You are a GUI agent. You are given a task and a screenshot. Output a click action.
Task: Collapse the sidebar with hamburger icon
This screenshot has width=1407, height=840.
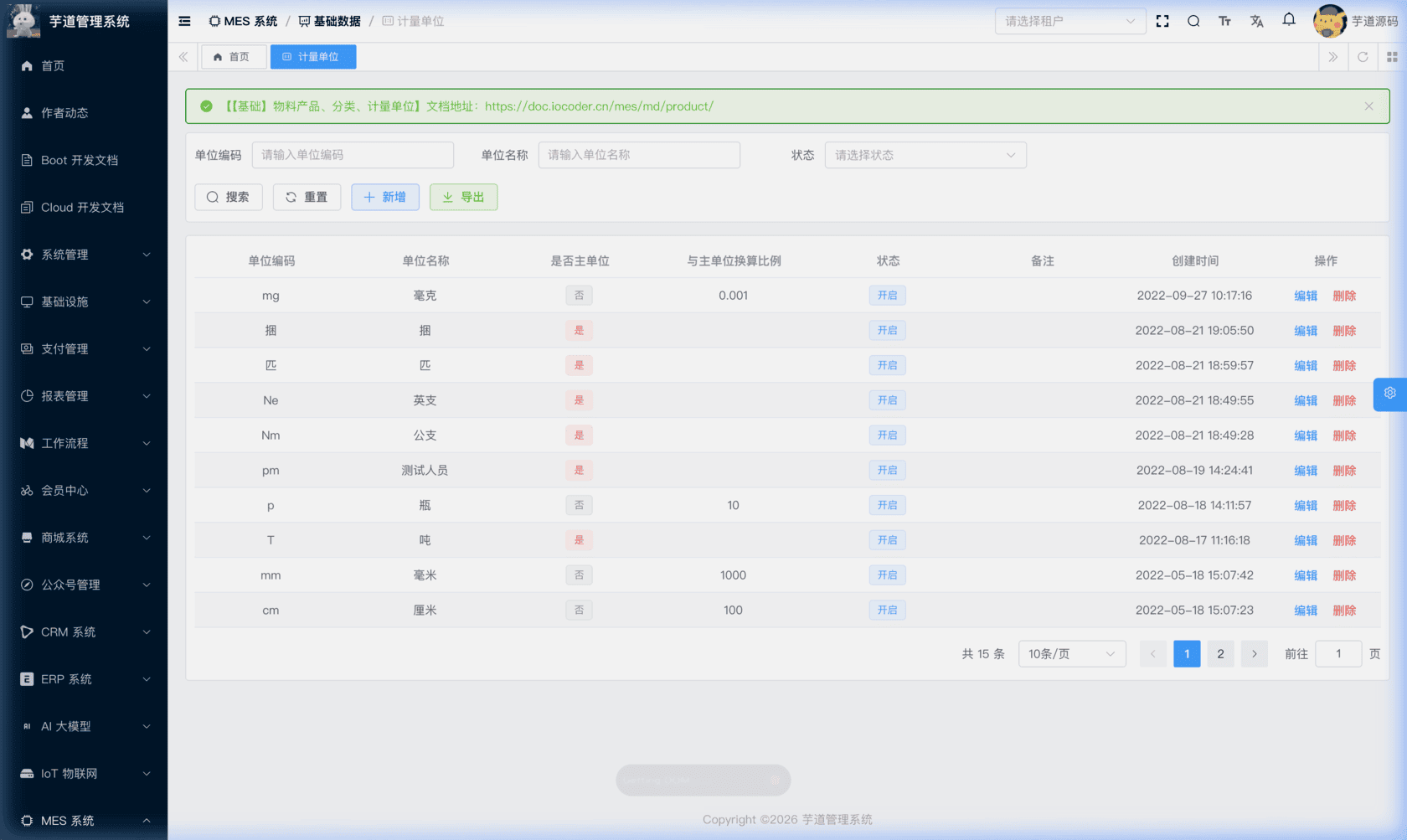coord(184,21)
